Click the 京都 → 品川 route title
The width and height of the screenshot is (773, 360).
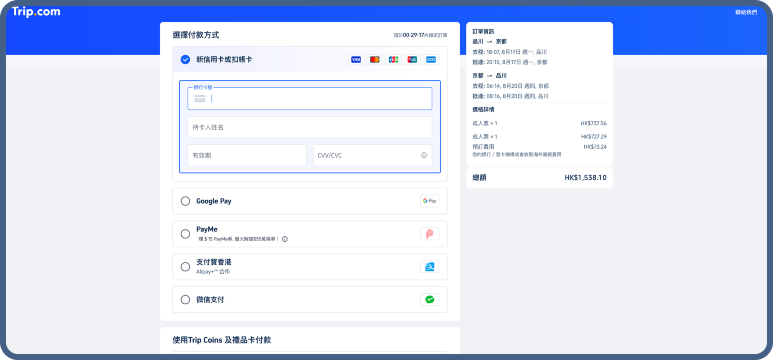pos(490,75)
